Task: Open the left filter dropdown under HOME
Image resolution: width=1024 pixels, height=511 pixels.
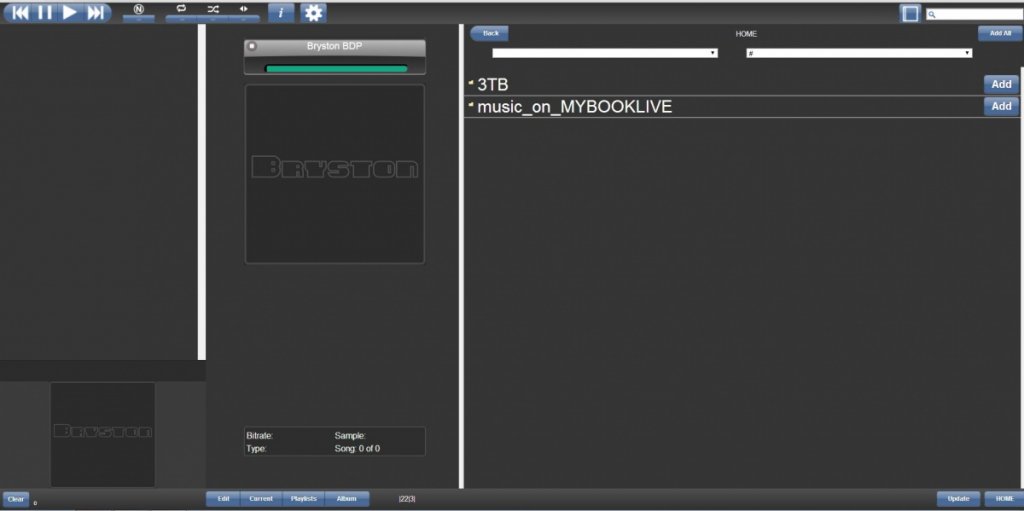Action: (x=605, y=53)
